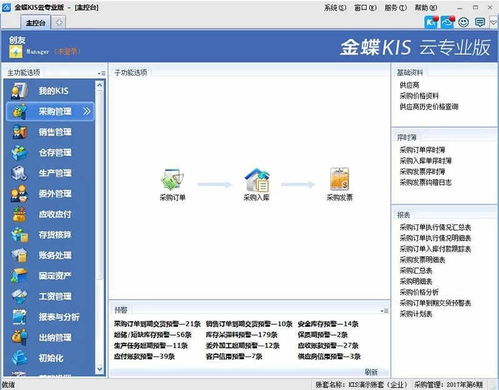The width and height of the screenshot is (499, 390).
Task: Open report 采购汇总表
Action: click(x=416, y=270)
